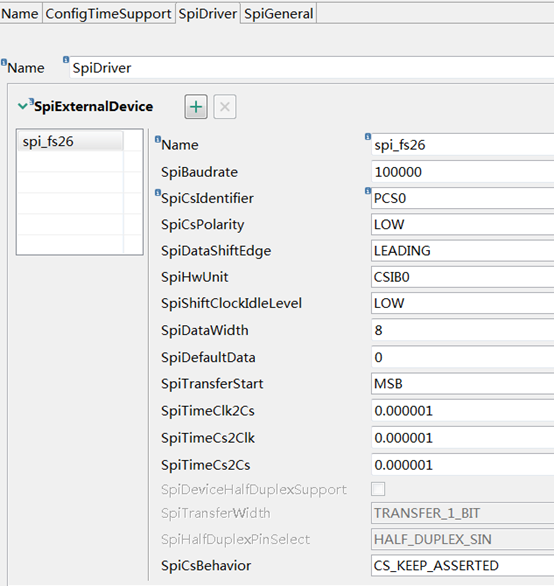This screenshot has width=554, height=586.
Task: Edit the SpiTimeCs2Clk value
Action: coord(463,438)
